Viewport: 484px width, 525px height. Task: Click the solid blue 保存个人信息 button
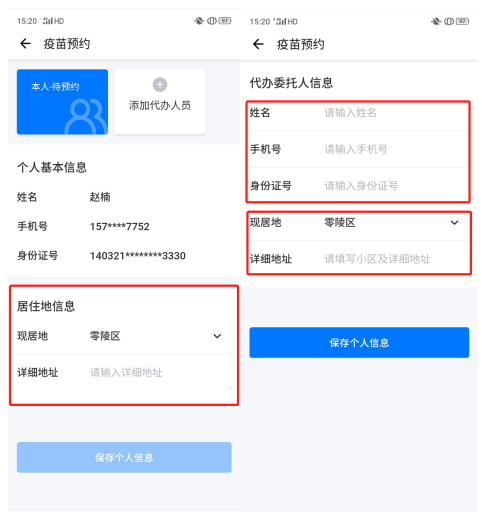tap(359, 343)
